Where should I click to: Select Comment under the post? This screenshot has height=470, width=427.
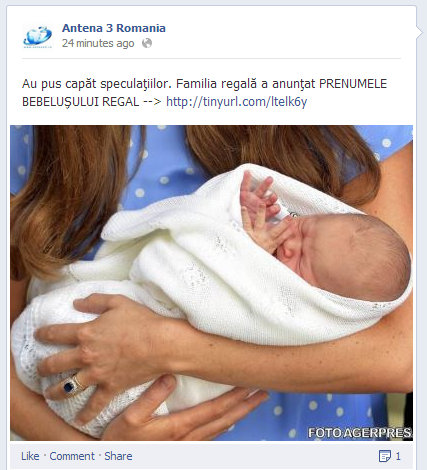[x=72, y=456]
